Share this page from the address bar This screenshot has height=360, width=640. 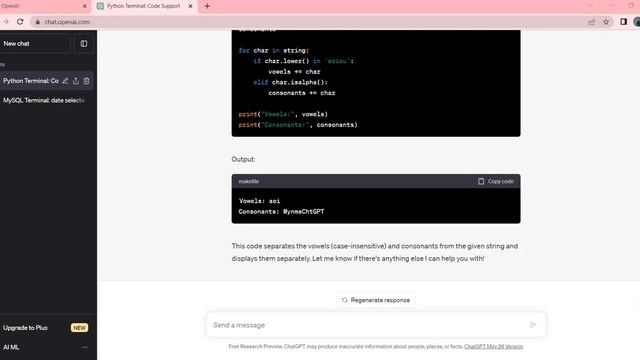[x=591, y=22]
